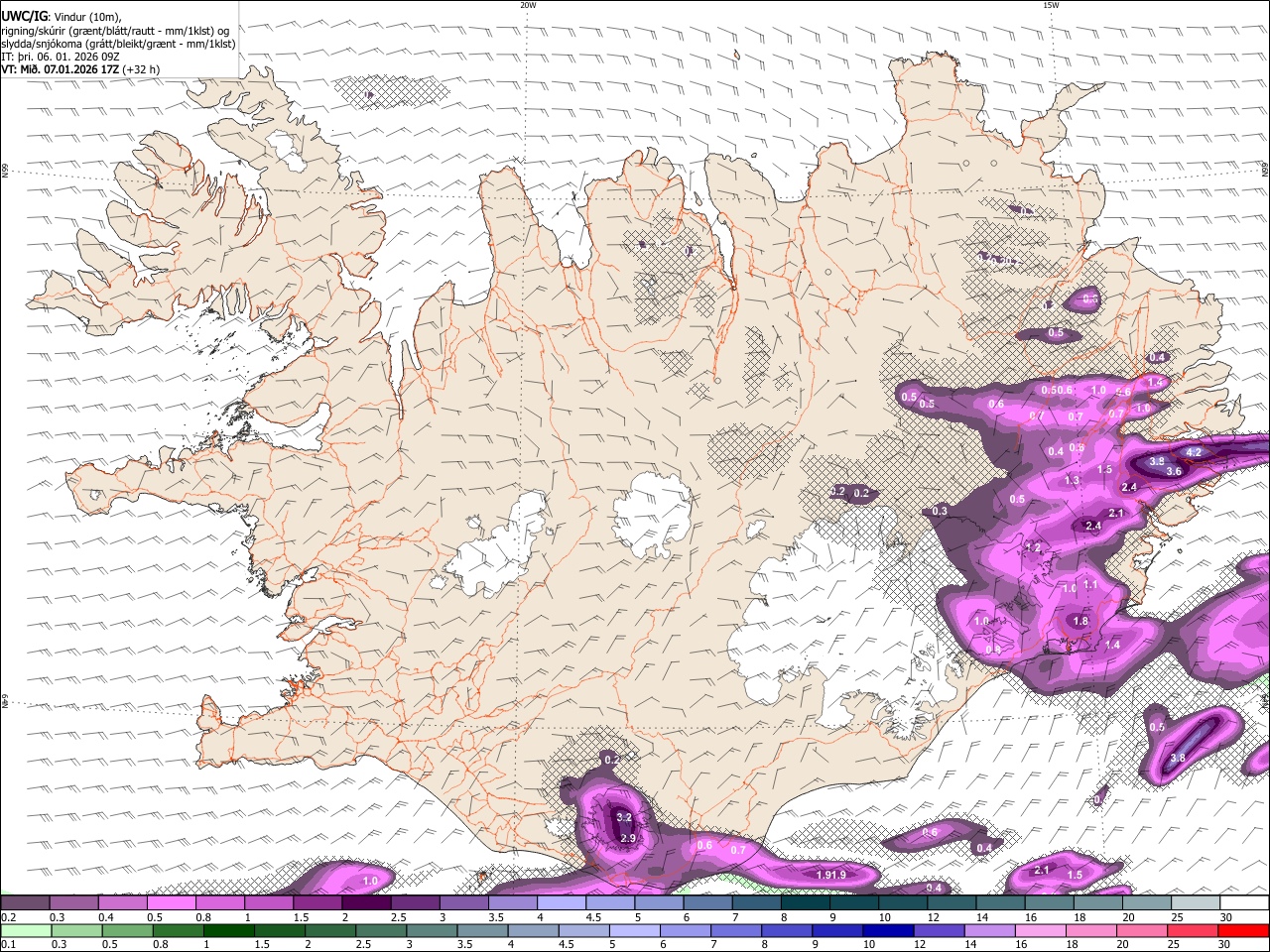Click the 'slydda/snjókoma' legend description line

[x=118, y=43]
